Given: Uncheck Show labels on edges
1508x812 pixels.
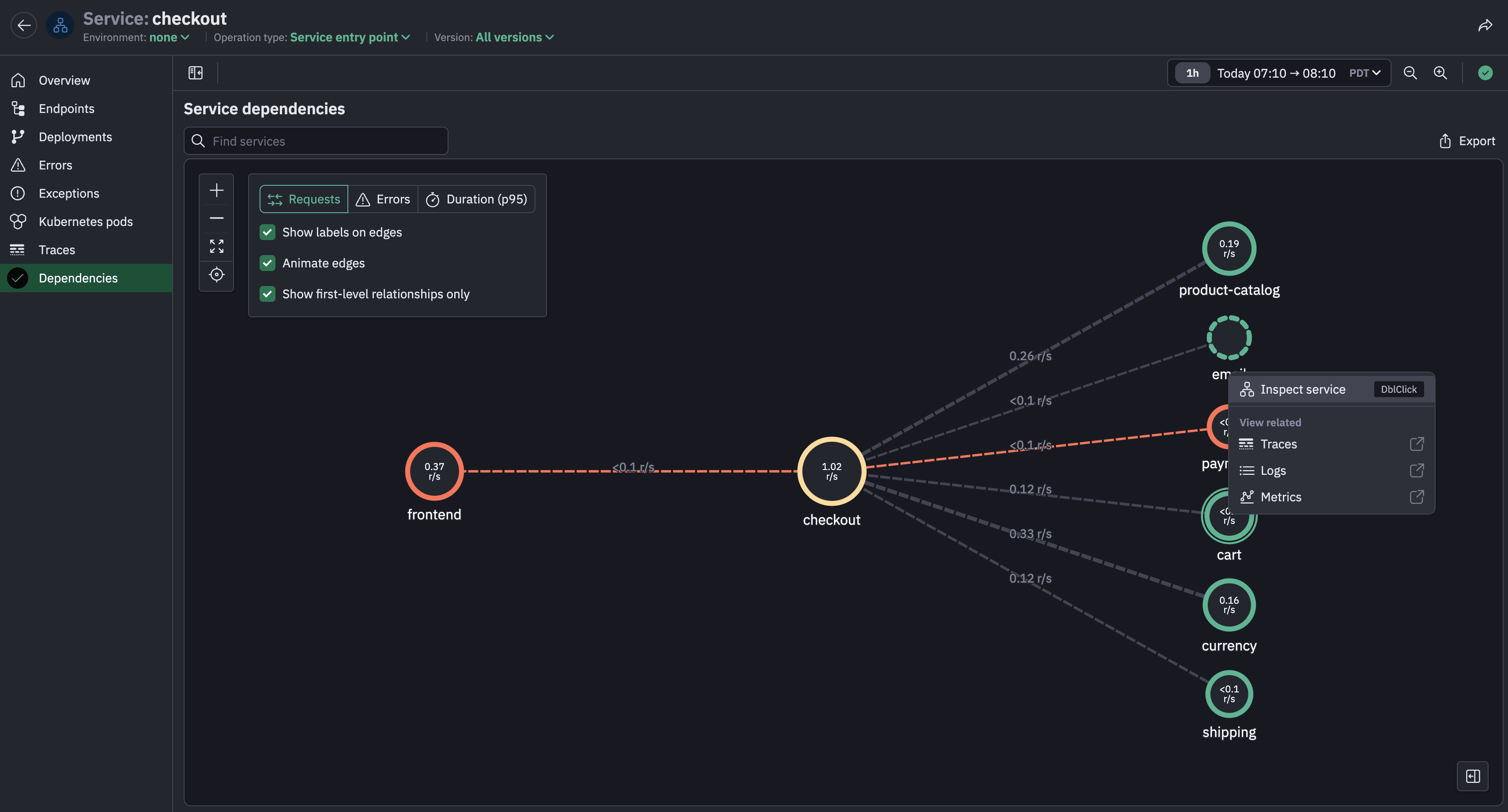Looking at the screenshot, I should click(x=268, y=232).
